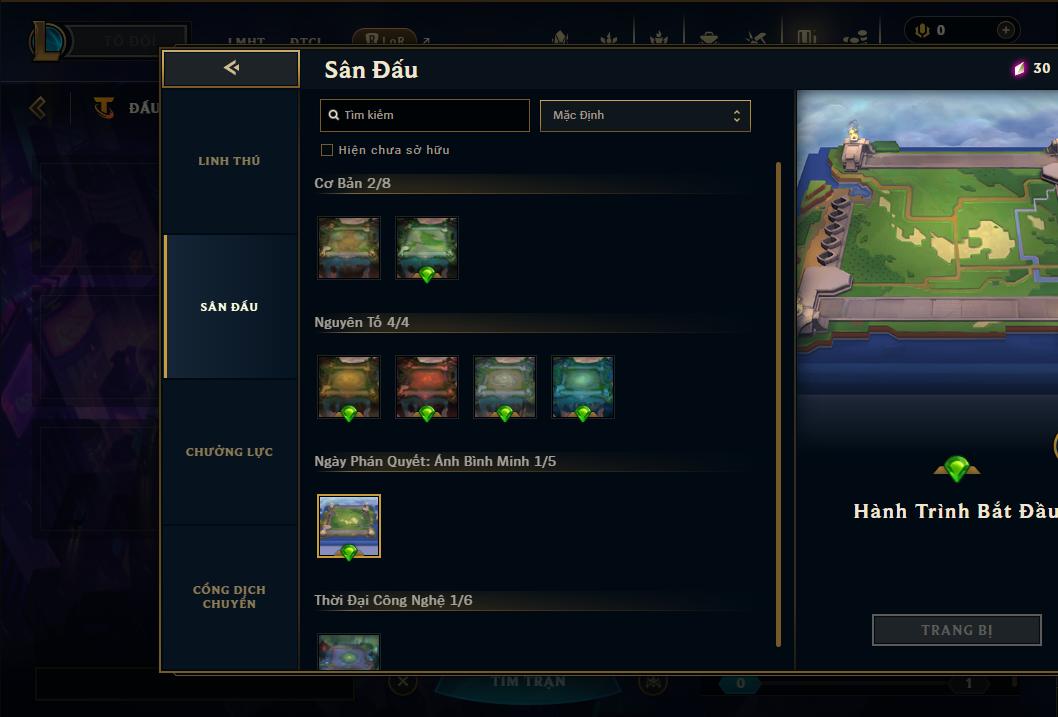Select the Thời Đại Công Nghệ arena thumbnail
Screen dimensions: 1058x717
tap(349, 652)
